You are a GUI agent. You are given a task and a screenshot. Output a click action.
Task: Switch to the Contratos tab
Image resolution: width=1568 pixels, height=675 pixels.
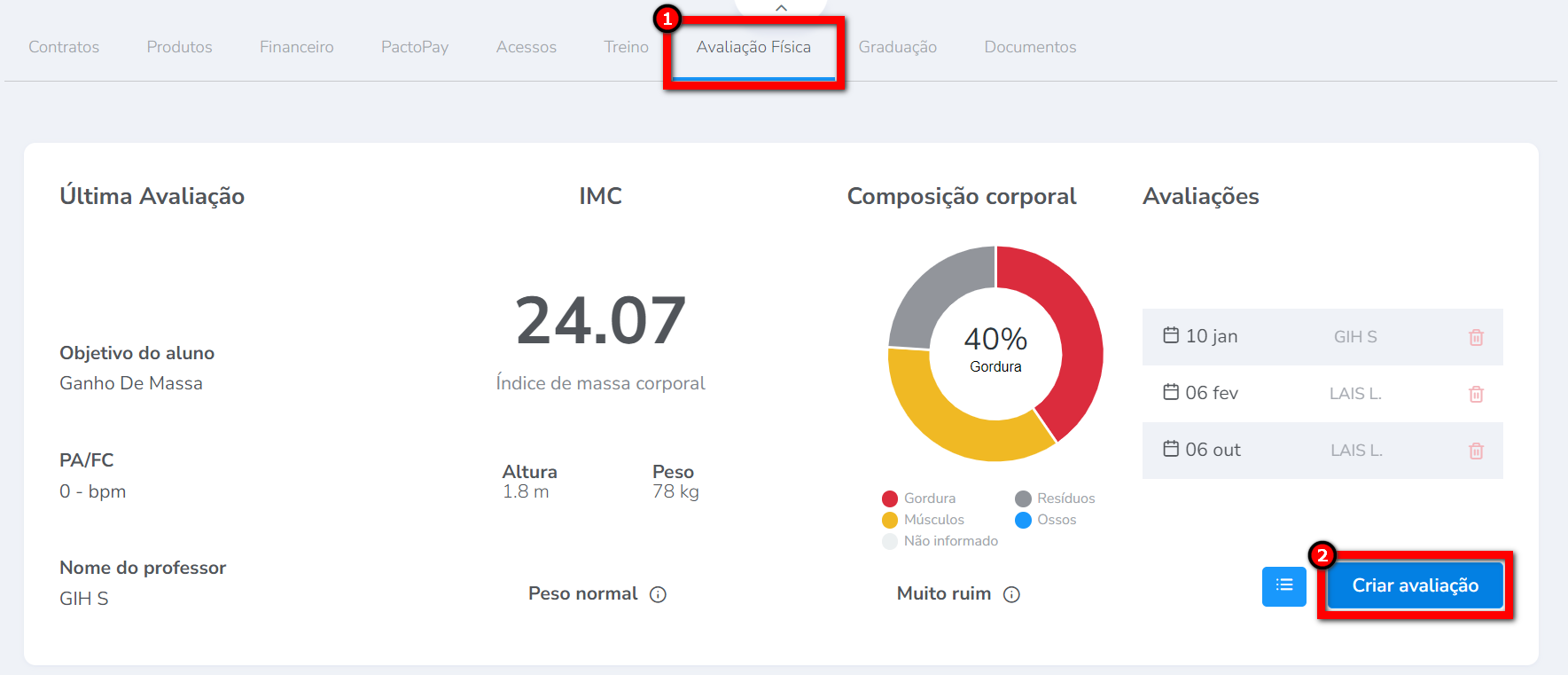click(x=64, y=47)
